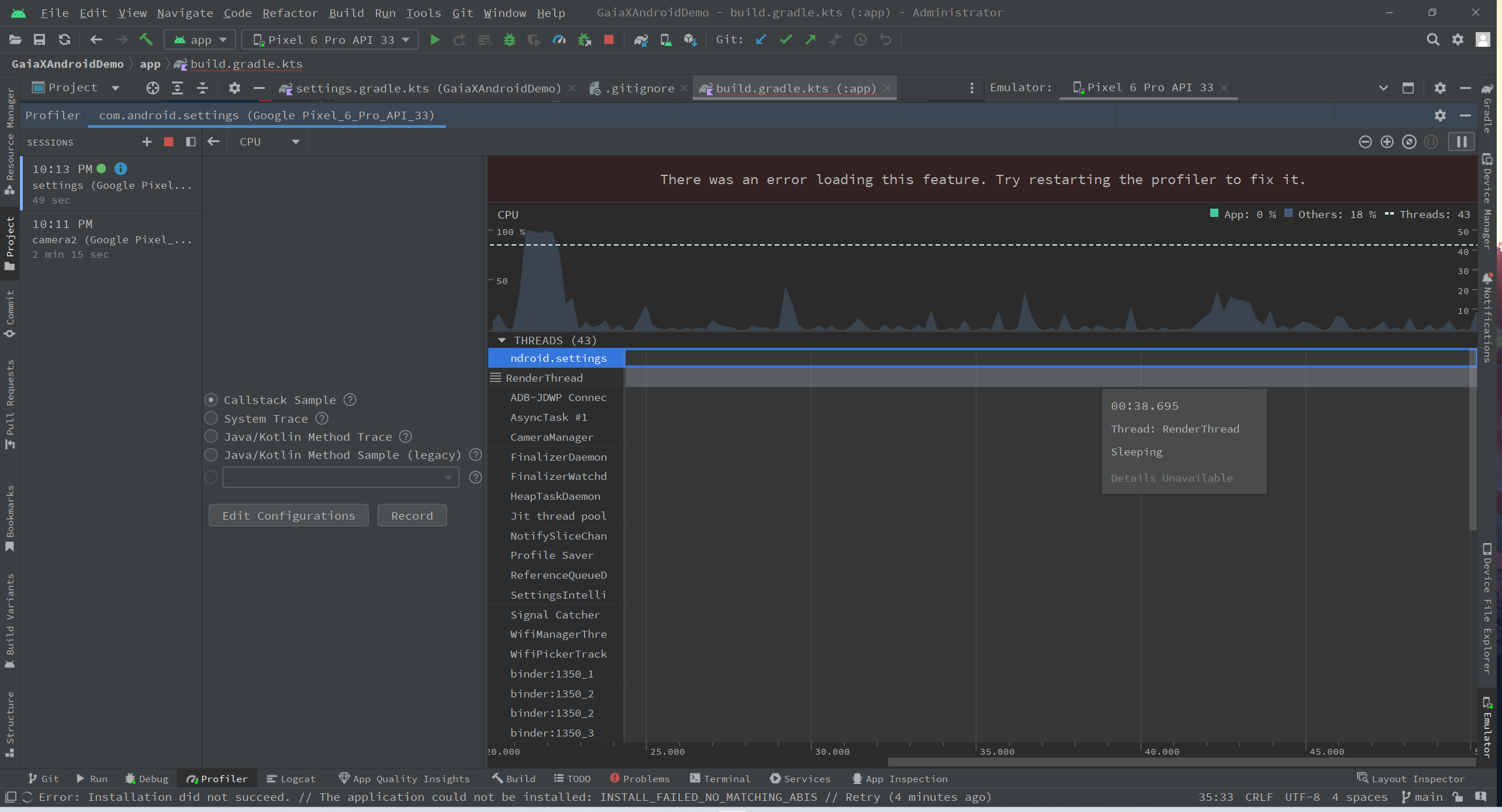Open the Problems tool window

[x=640, y=779]
